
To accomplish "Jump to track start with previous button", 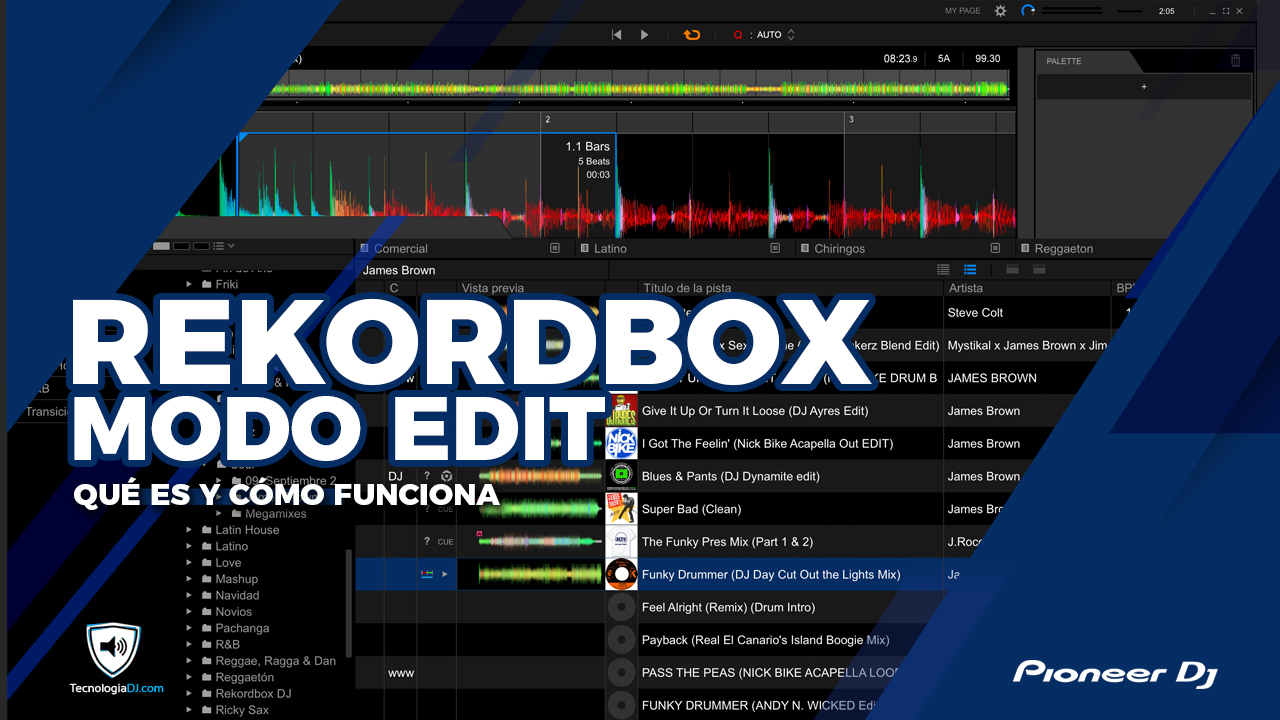I will 617,35.
